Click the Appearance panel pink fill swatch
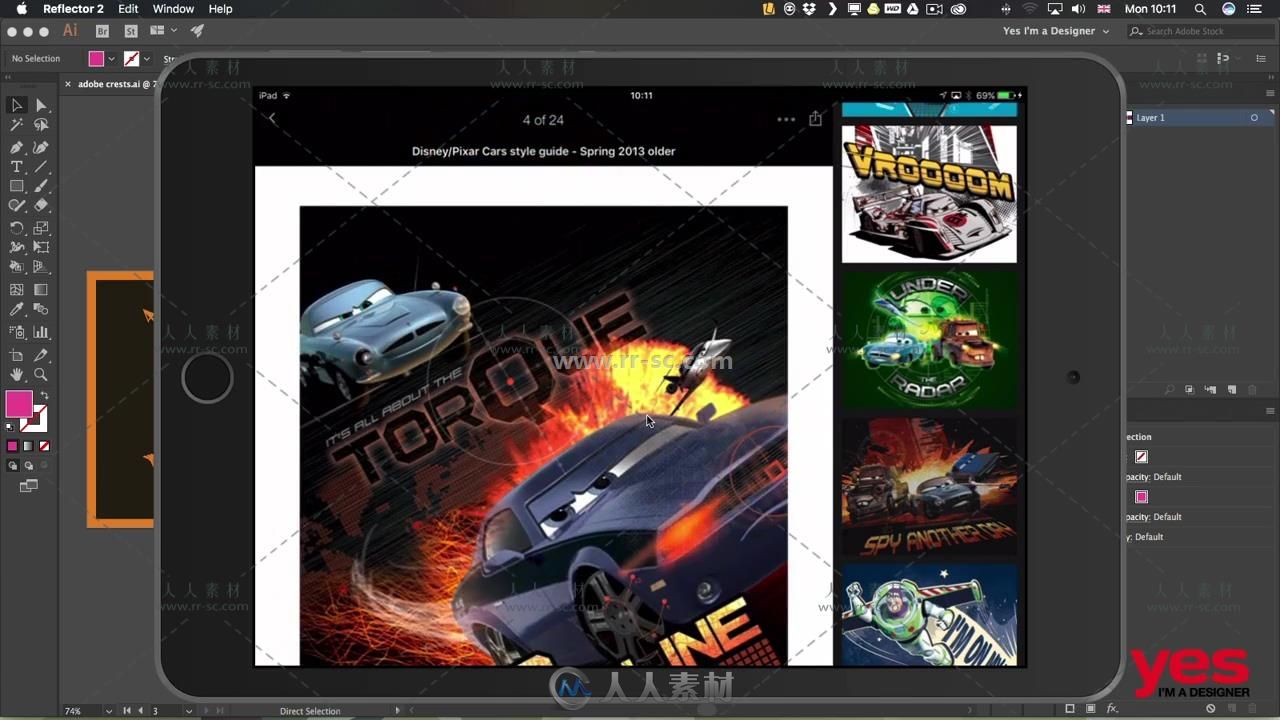The width and height of the screenshot is (1280, 720). (x=1141, y=497)
